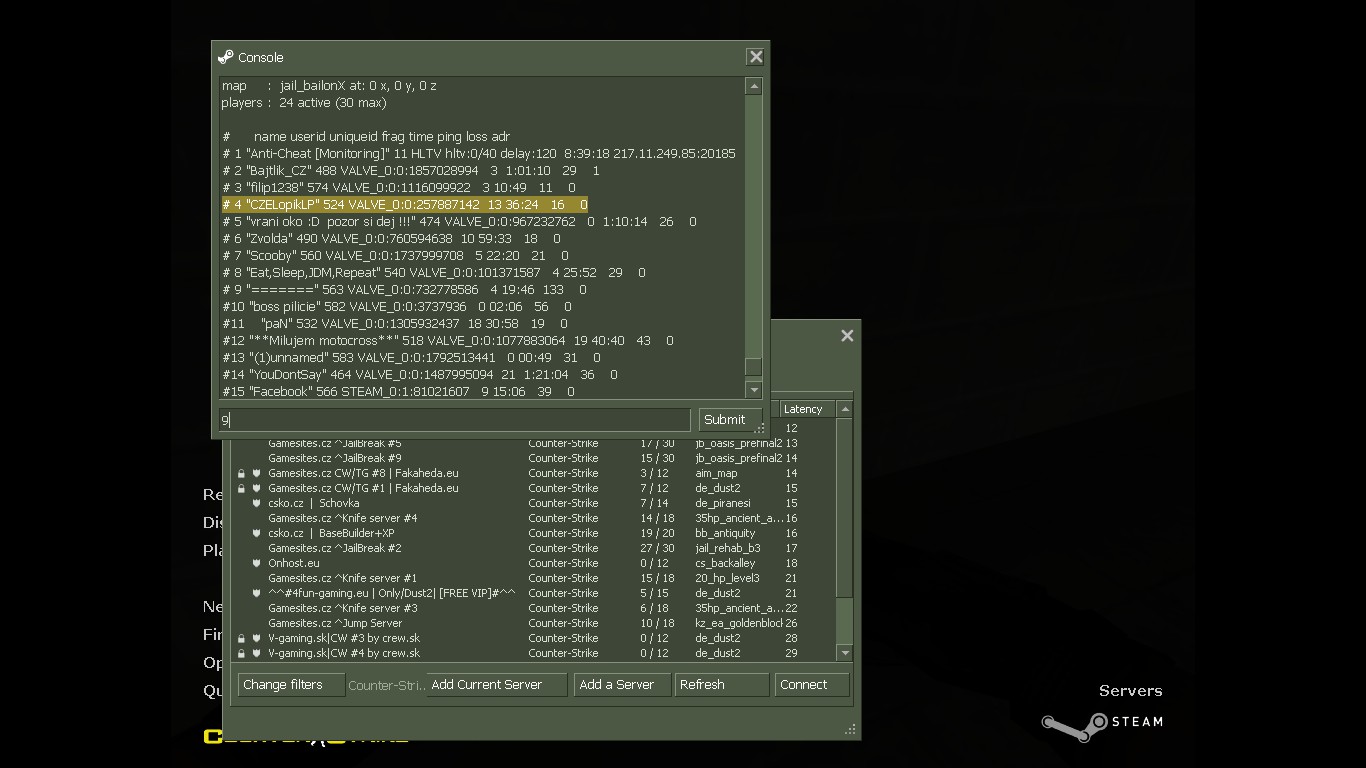Click player count 19 / 20

[x=655, y=533]
